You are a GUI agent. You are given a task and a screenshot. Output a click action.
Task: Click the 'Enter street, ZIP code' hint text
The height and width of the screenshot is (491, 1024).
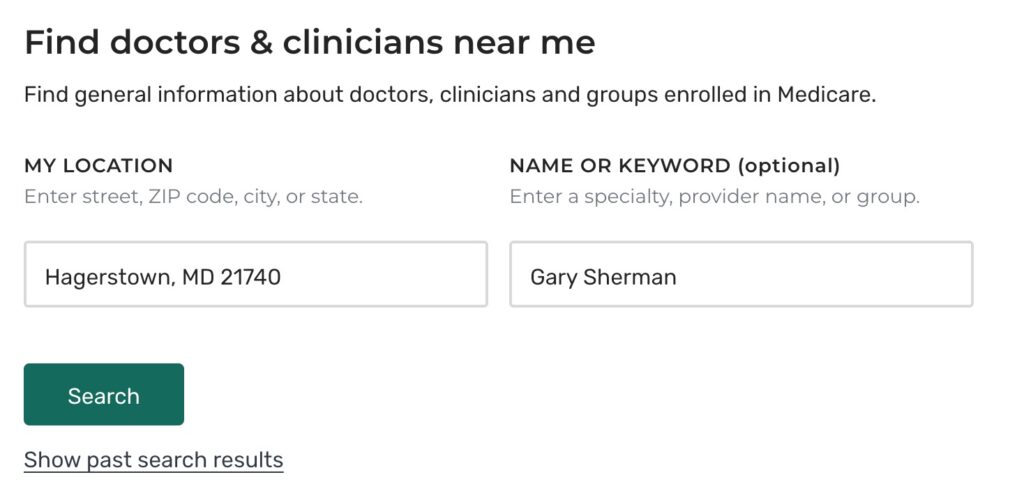(193, 196)
